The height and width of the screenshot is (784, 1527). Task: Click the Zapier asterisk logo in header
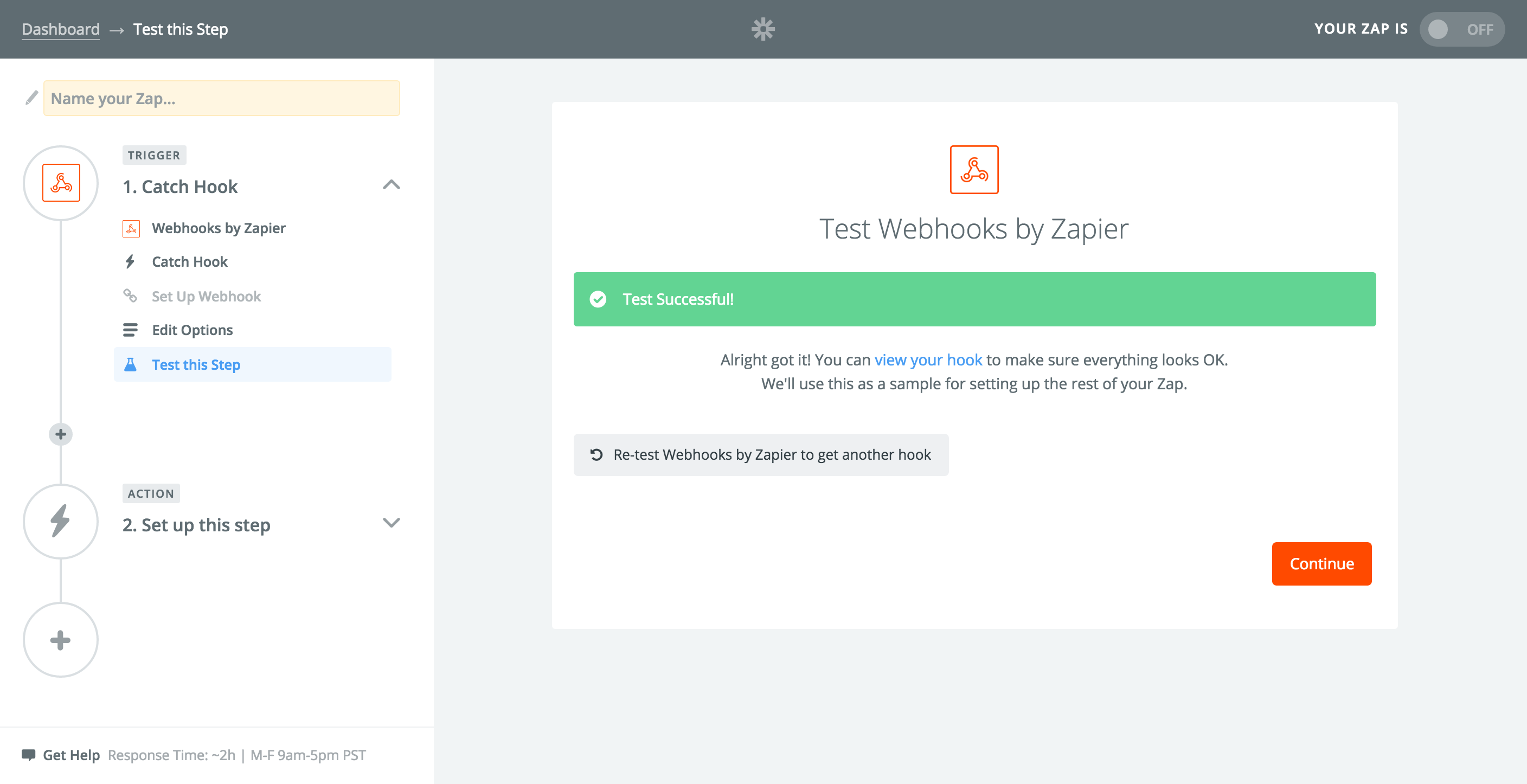tap(763, 29)
